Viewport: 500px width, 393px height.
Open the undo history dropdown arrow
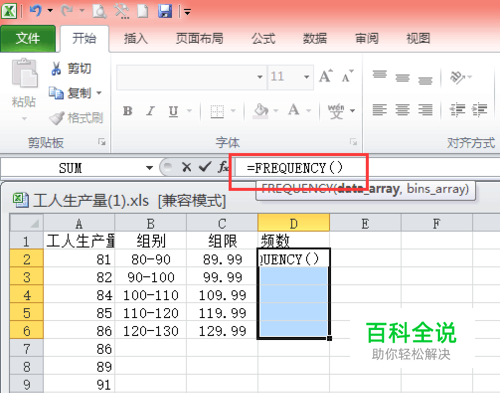click(x=50, y=11)
